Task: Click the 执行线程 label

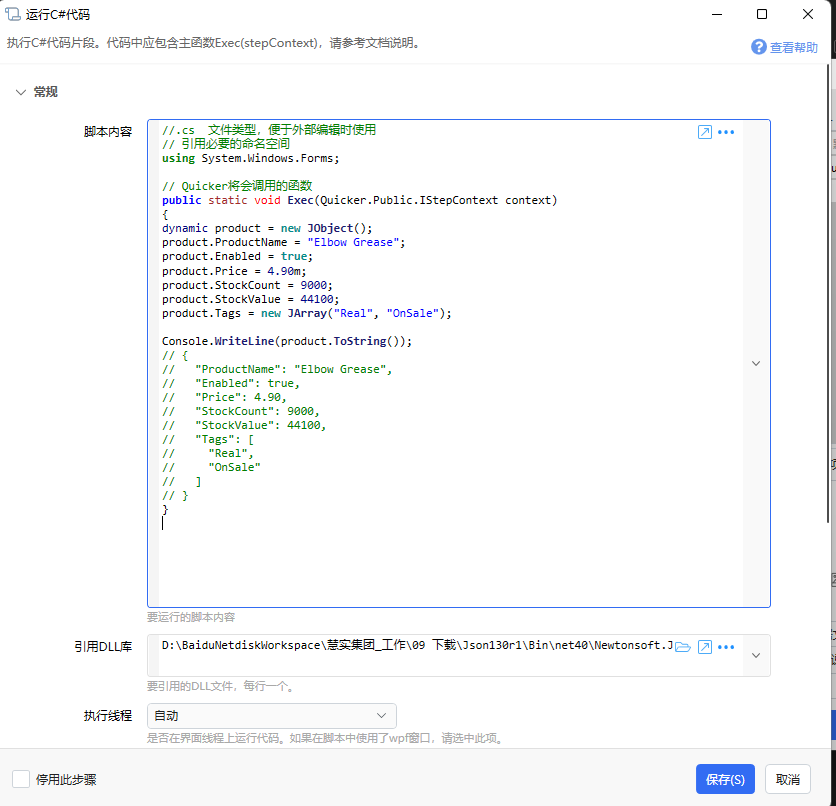Action: coord(108,716)
